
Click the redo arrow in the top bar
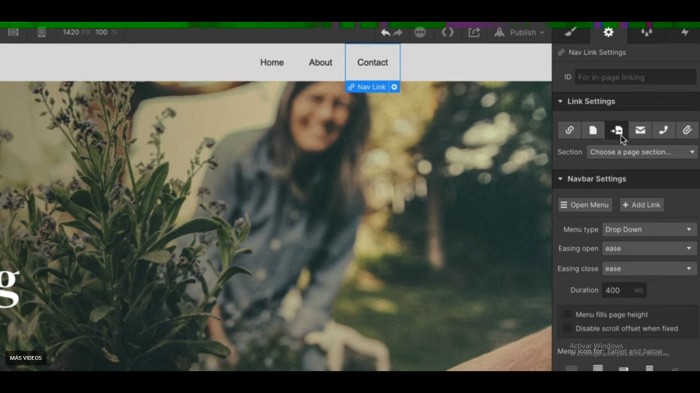(x=398, y=33)
